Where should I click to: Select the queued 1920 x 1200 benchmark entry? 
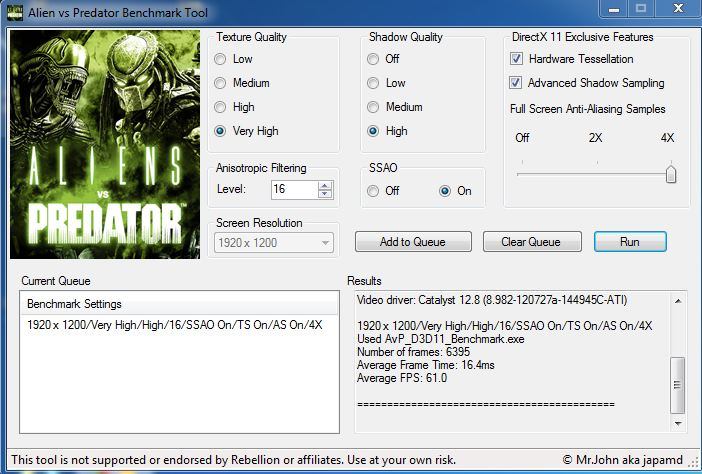pos(175,325)
